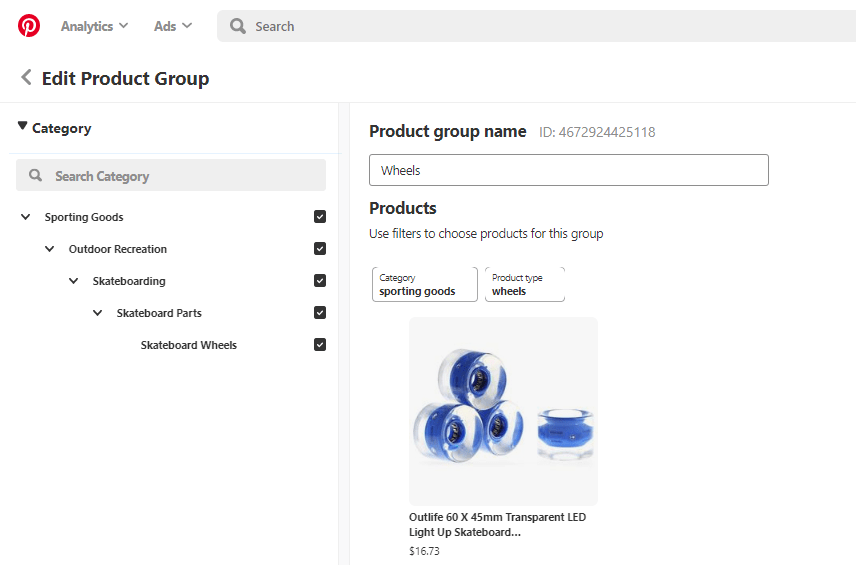Click the $16.73 price text
856x565 pixels.
(x=424, y=551)
